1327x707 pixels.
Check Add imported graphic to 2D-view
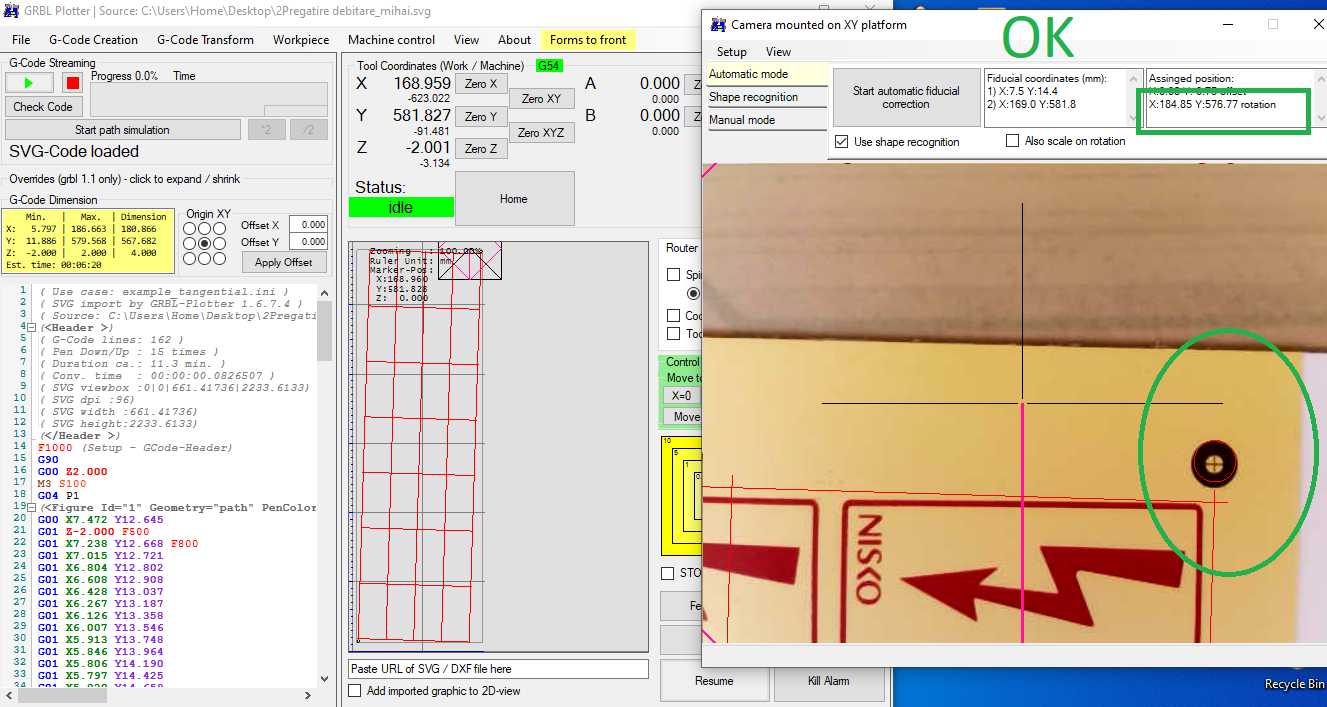click(354, 690)
